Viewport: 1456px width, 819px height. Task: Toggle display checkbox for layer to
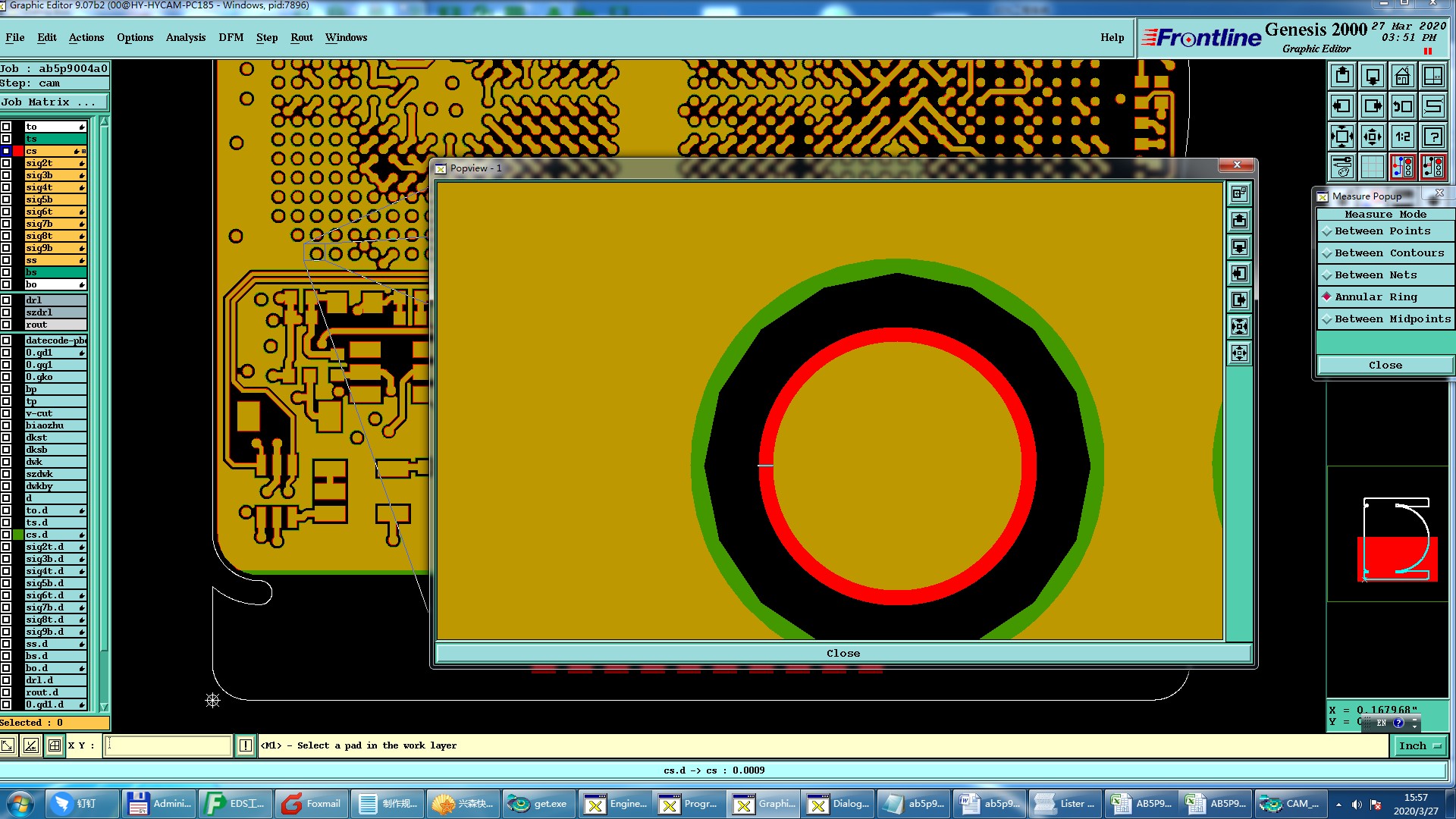pyautogui.click(x=6, y=127)
